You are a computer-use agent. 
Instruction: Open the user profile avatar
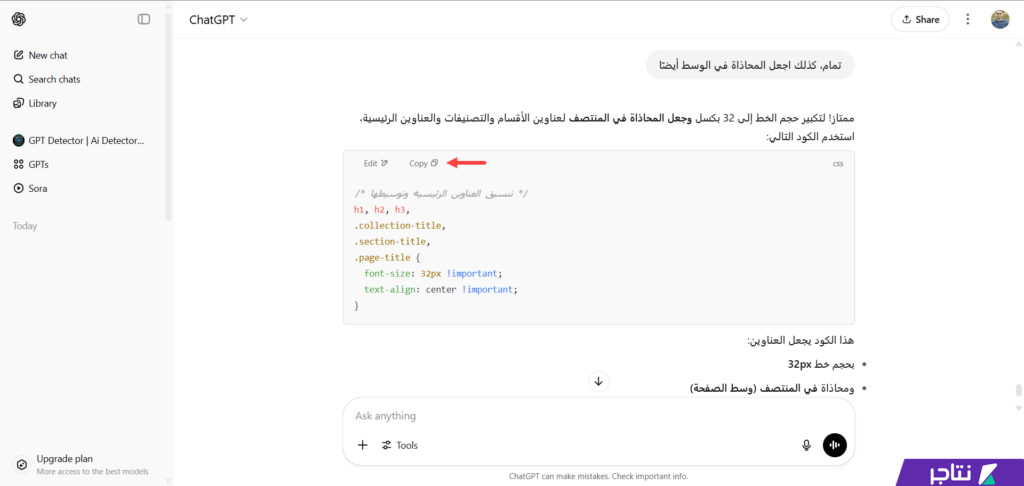pyautogui.click(x=1000, y=20)
